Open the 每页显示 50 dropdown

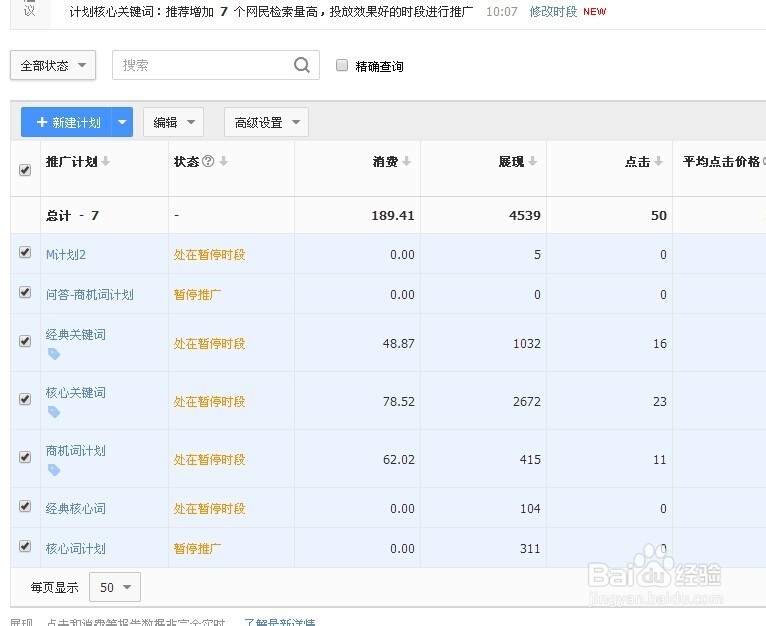click(115, 587)
